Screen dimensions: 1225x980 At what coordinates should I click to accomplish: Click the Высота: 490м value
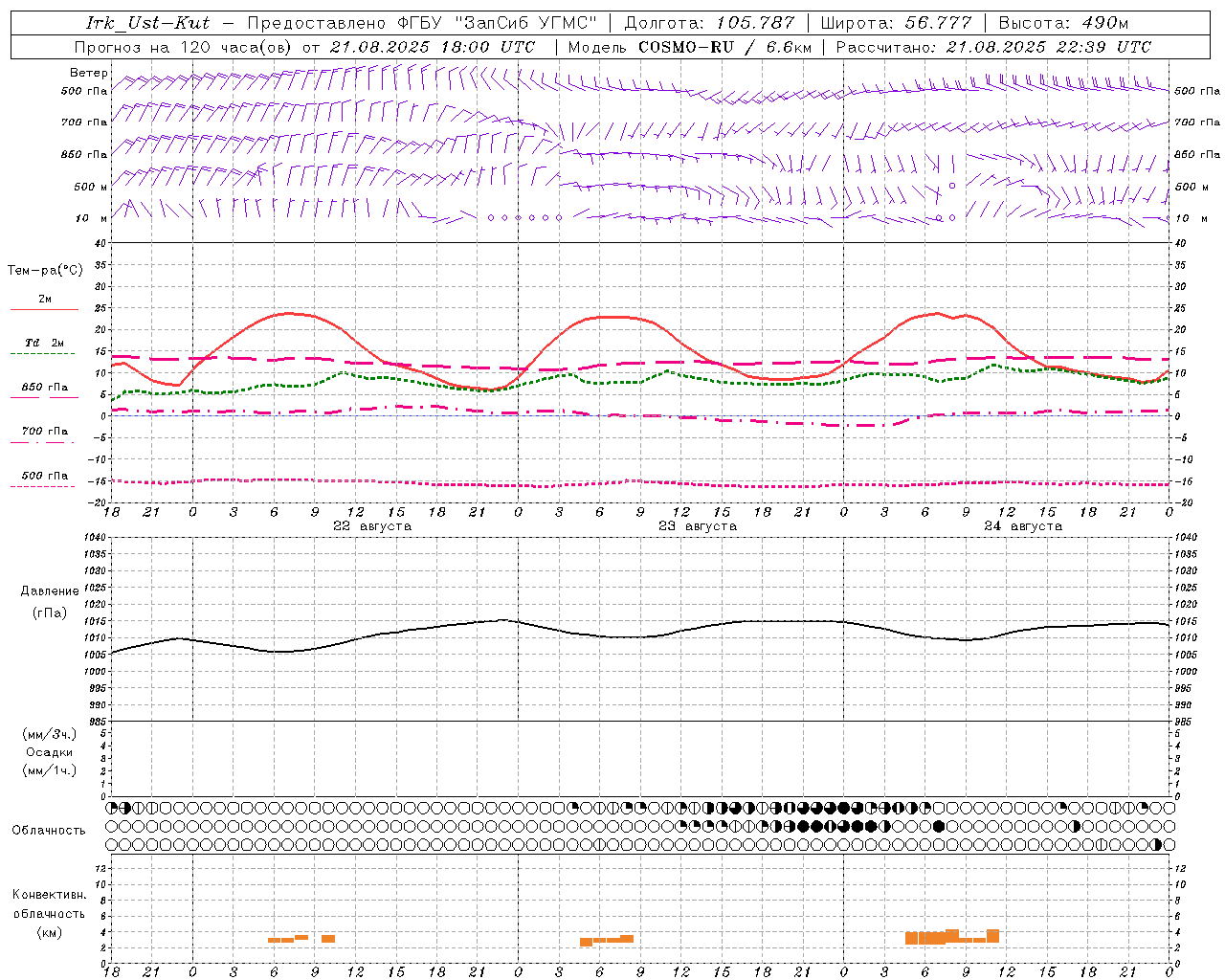coord(1063,23)
